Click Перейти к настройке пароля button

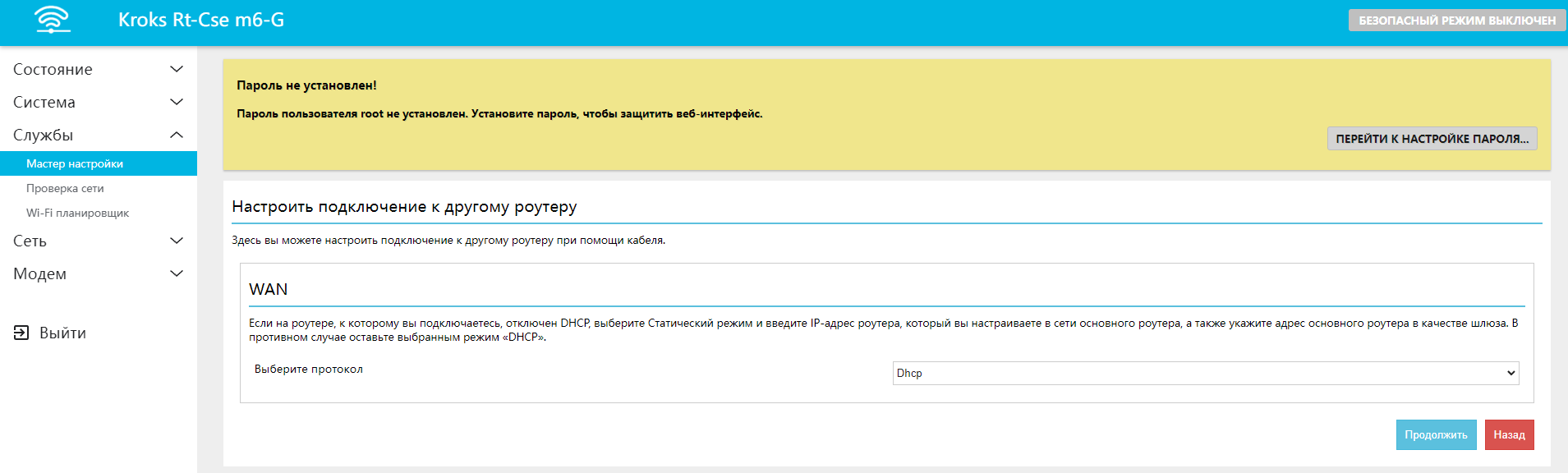[1432, 139]
